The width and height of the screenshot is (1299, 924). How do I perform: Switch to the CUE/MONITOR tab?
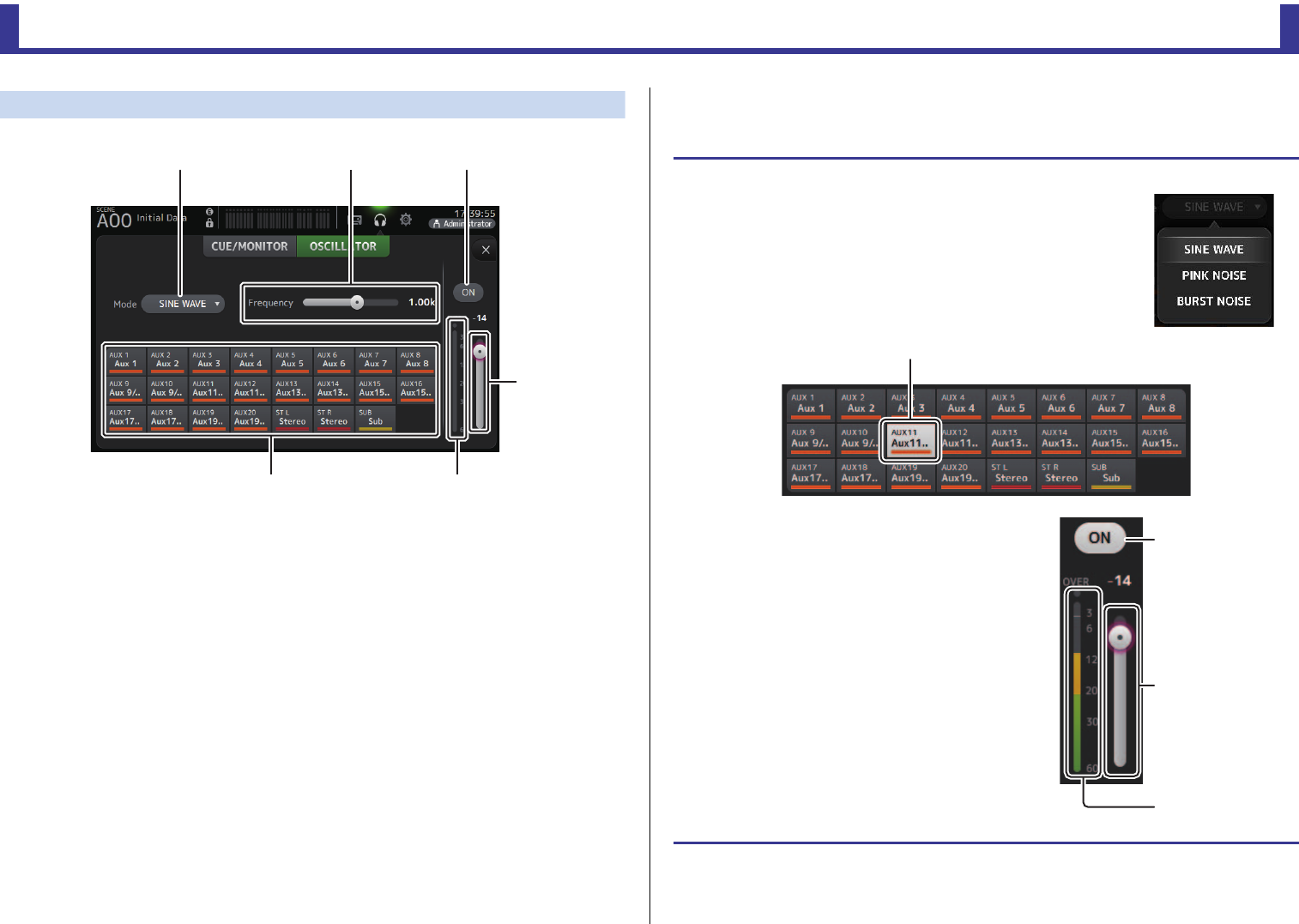[x=250, y=246]
